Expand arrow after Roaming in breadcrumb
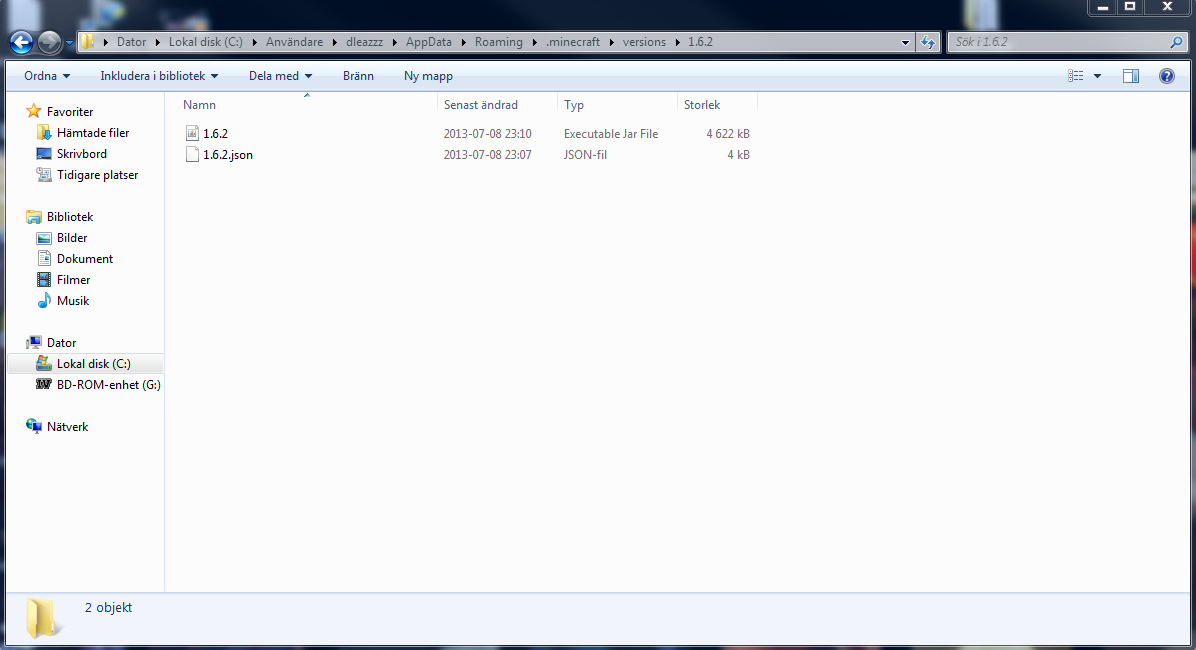The height and width of the screenshot is (650, 1196). 535,42
